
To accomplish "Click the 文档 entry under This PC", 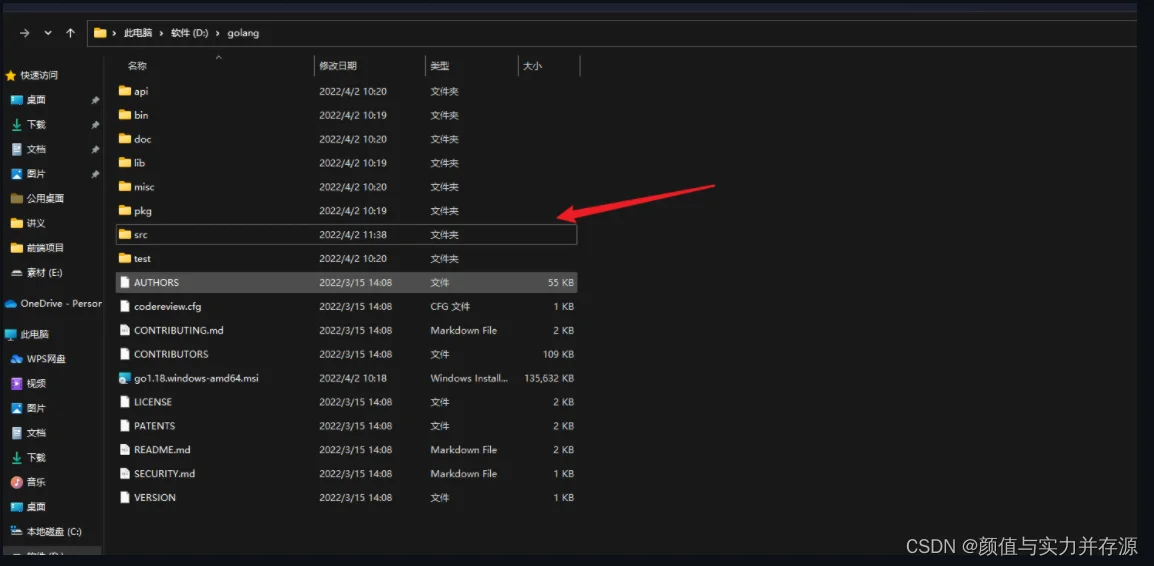I will [x=36, y=433].
